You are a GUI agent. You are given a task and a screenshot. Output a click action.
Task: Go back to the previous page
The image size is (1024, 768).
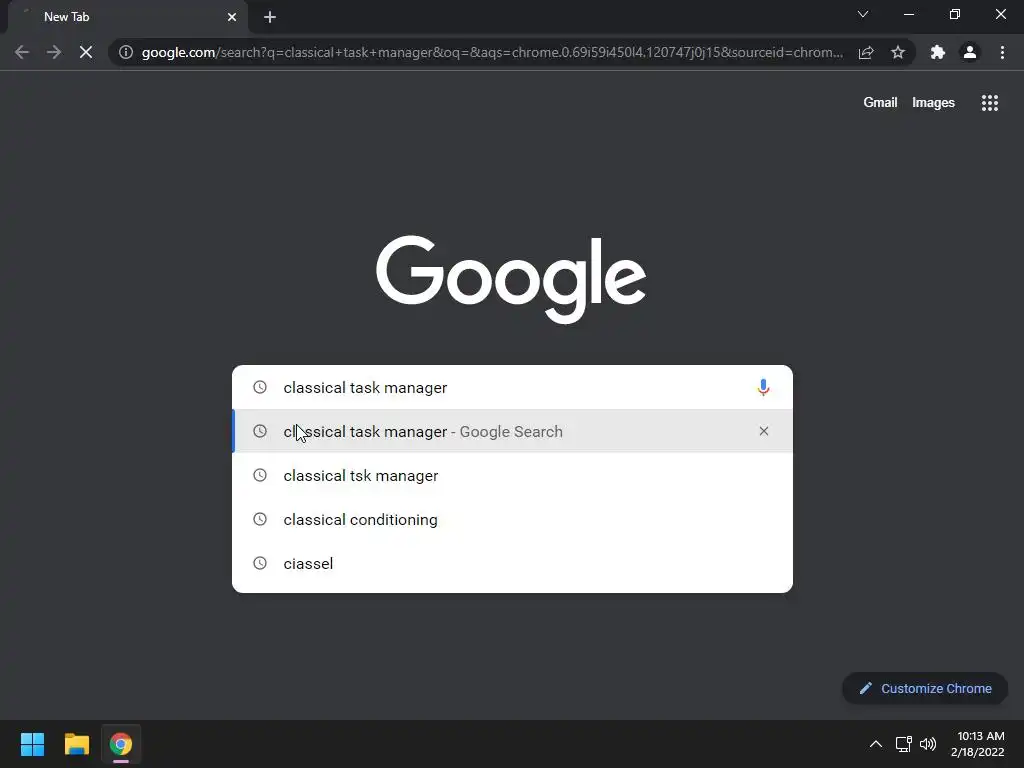pyautogui.click(x=22, y=52)
